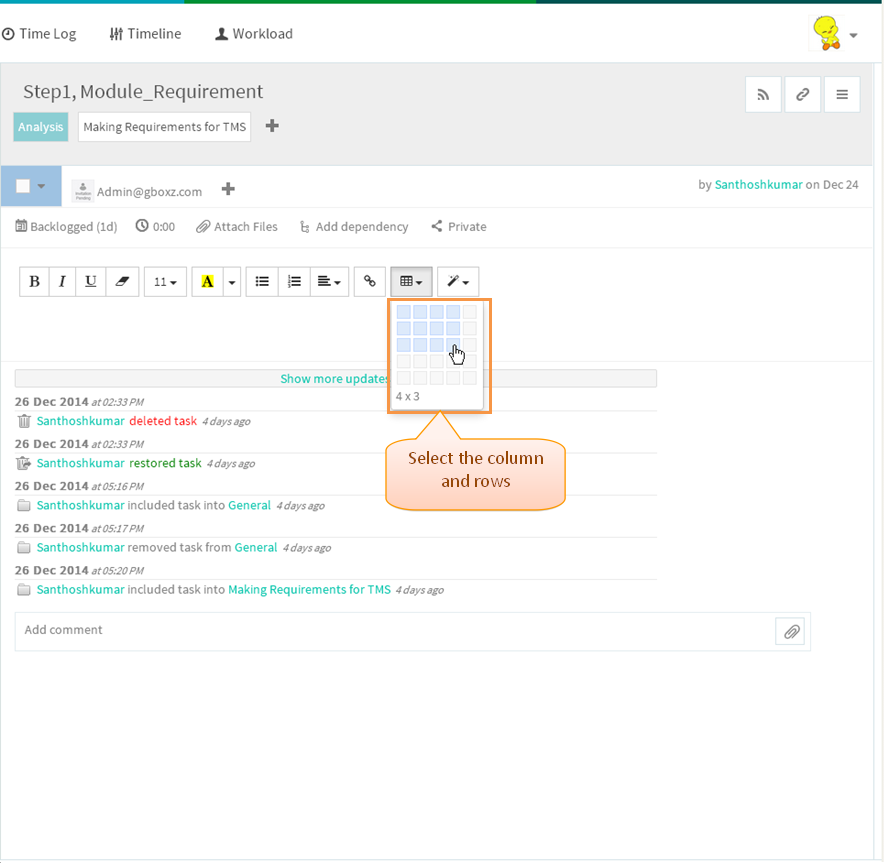Add assignee with plus icon
This screenshot has height=863, width=884.
228,189
